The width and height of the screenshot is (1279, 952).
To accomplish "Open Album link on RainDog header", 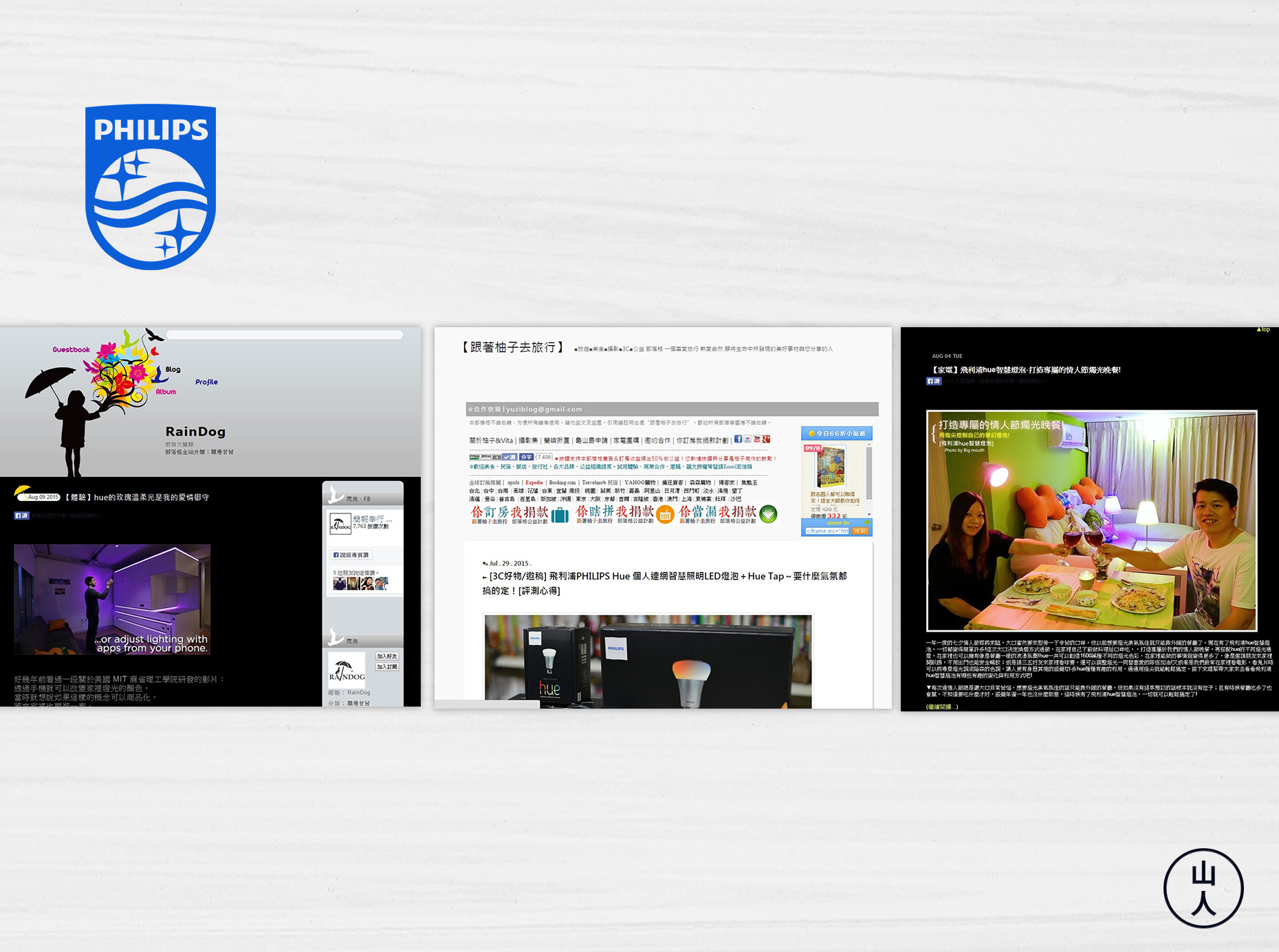I will pyautogui.click(x=166, y=392).
